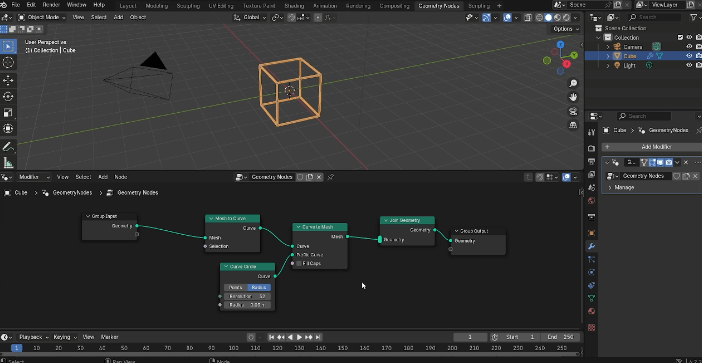Click the viewport pan hand icon
Screen dimensions: 702x363
[573, 97]
